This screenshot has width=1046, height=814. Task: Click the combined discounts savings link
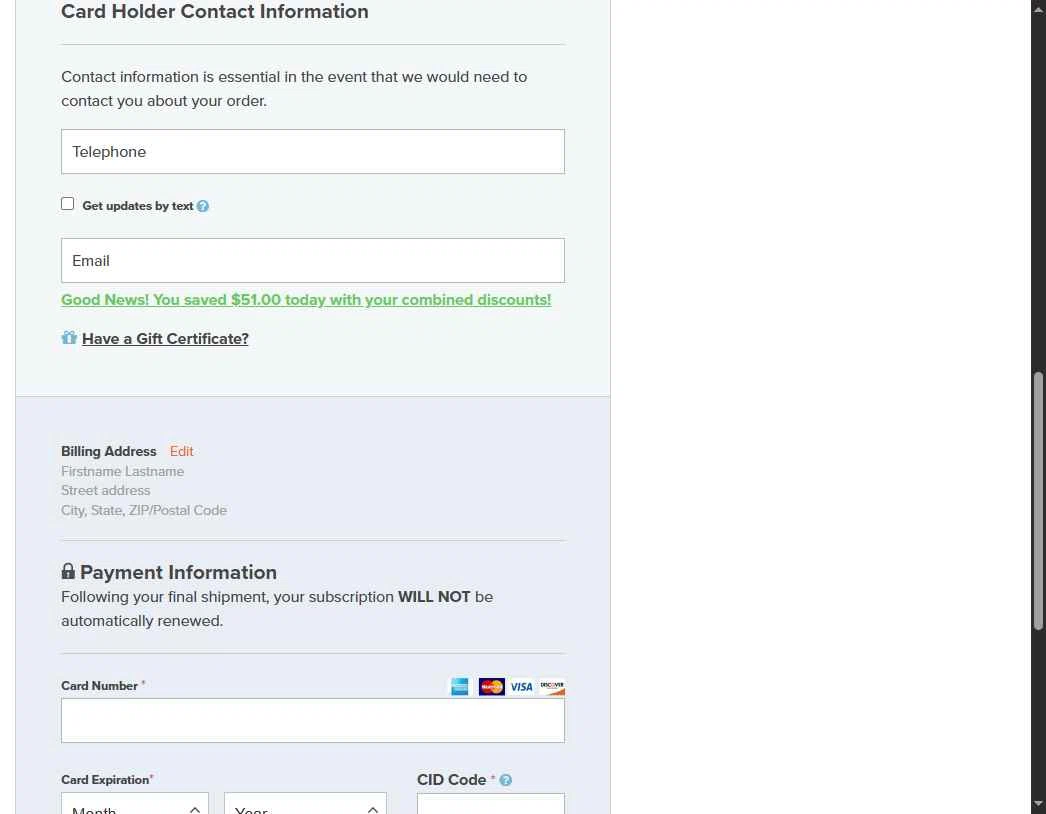tap(306, 300)
